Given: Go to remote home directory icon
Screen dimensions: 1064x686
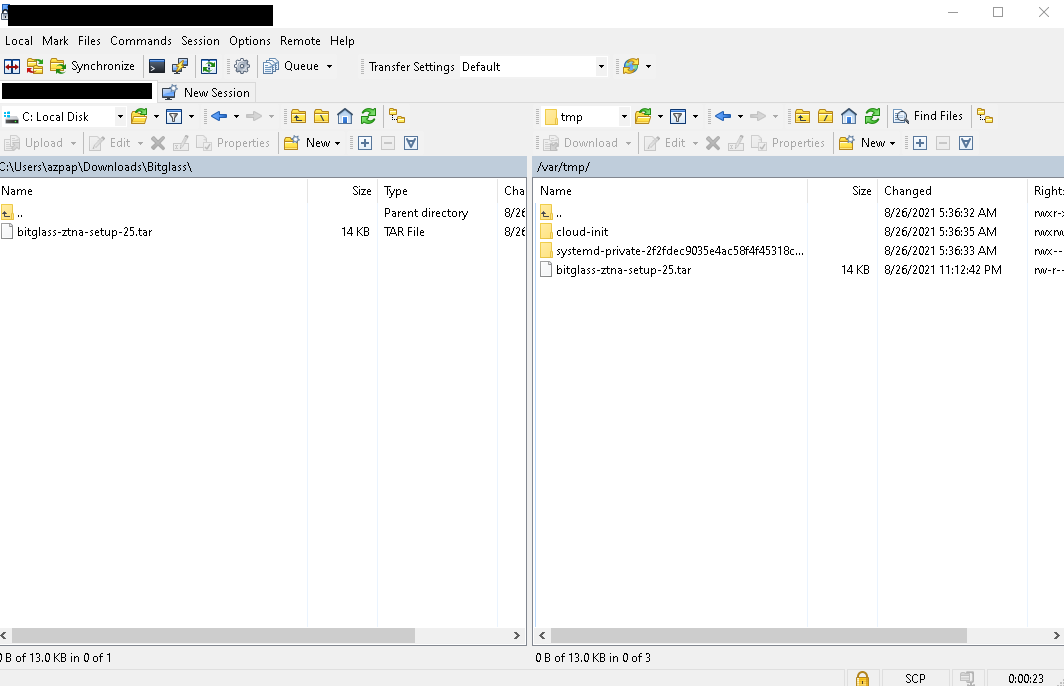Looking at the screenshot, I should coord(849,117).
